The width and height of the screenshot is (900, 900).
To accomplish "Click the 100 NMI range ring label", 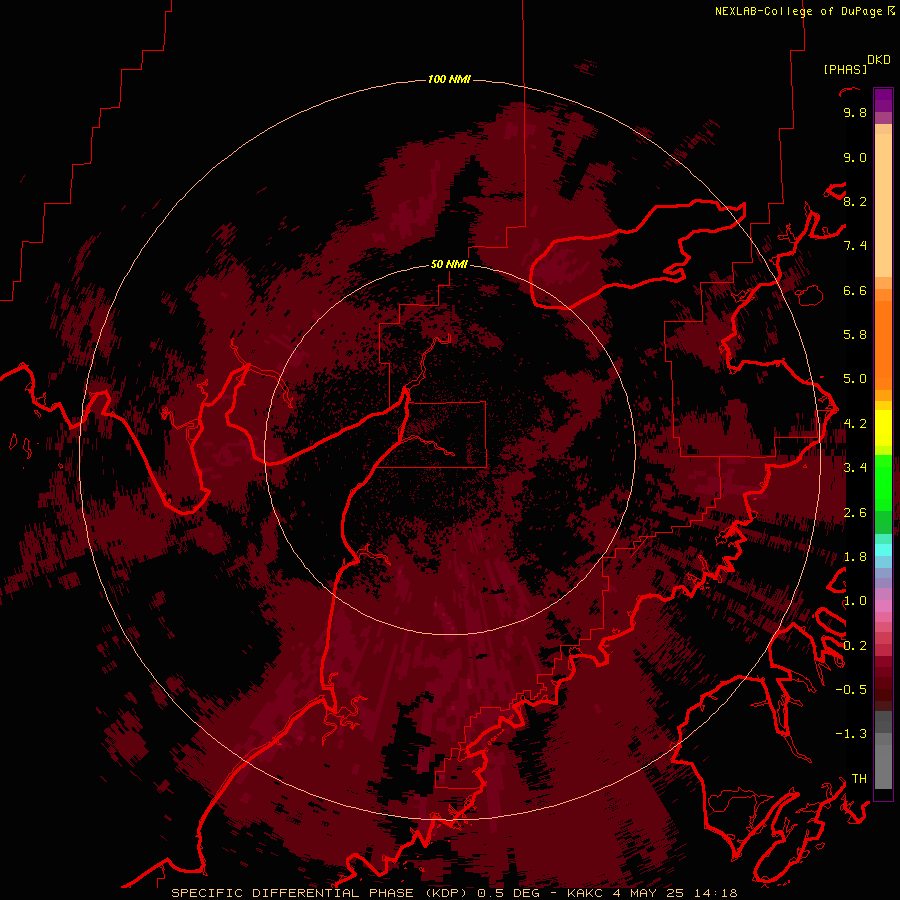I will tap(449, 79).
